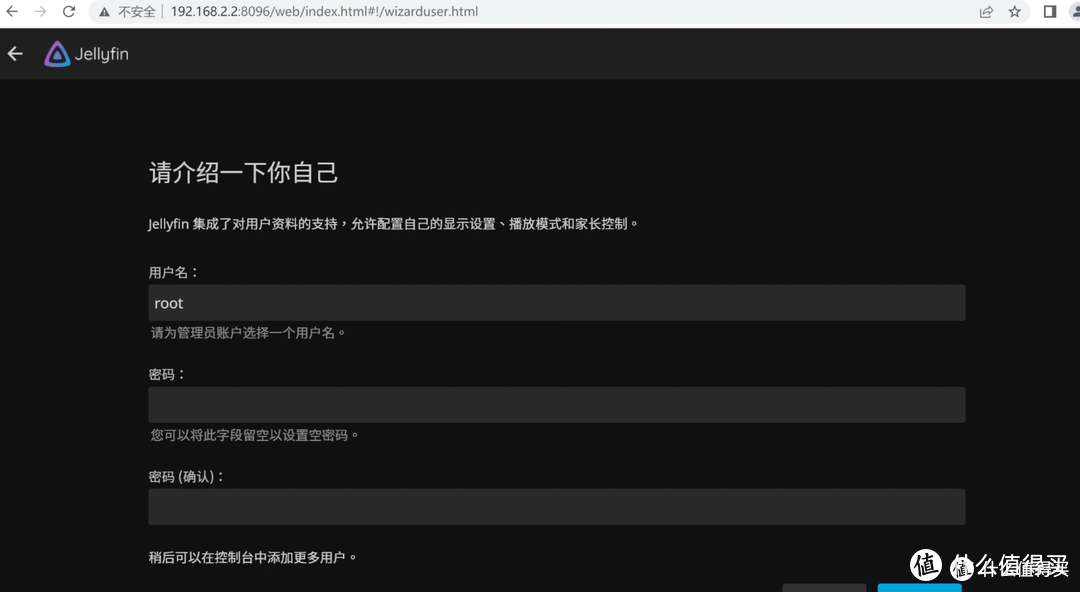
Task: Click the 稍后可以在控制台中添加更多用户 text
Action: [253, 557]
